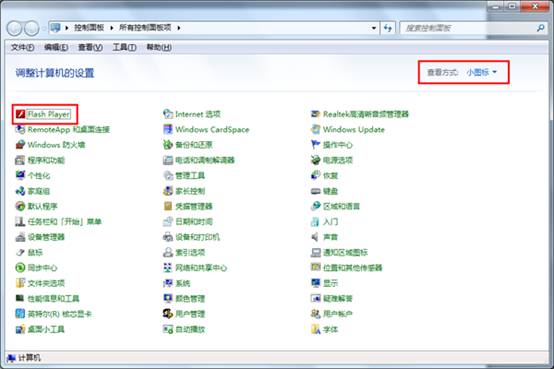Image resolution: width=554 pixels, height=369 pixels.
Task: Open 家长控制 parental controls icon
Action: click(x=168, y=191)
